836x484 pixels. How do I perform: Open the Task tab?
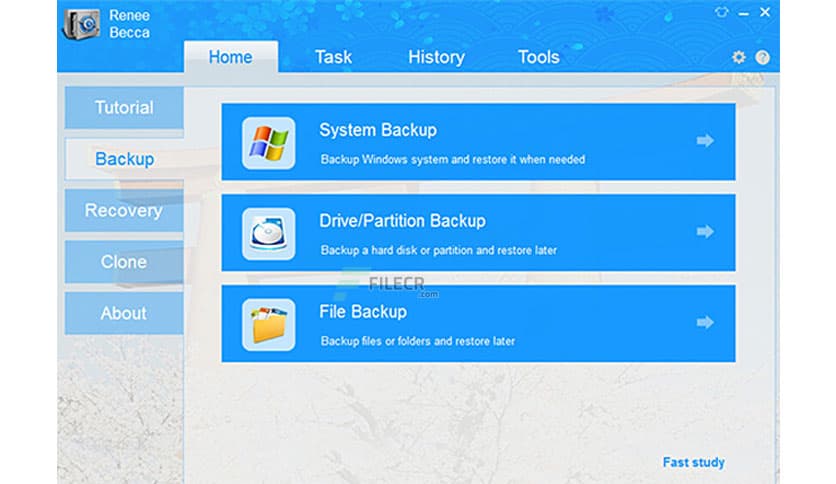coord(333,57)
